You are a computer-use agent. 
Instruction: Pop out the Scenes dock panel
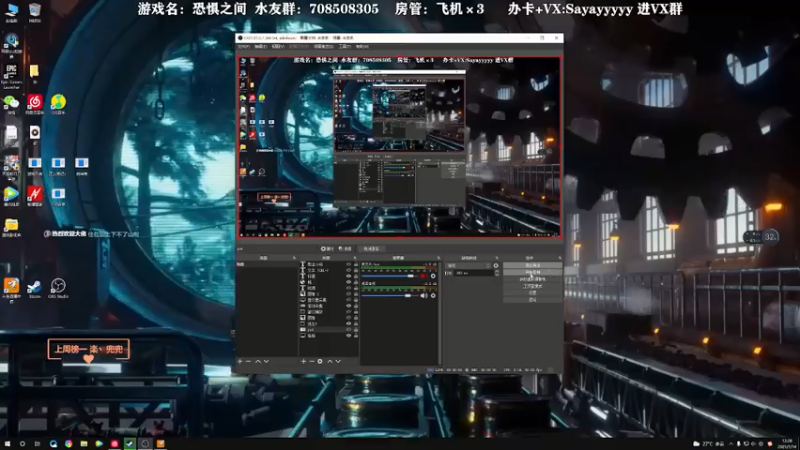(294, 258)
